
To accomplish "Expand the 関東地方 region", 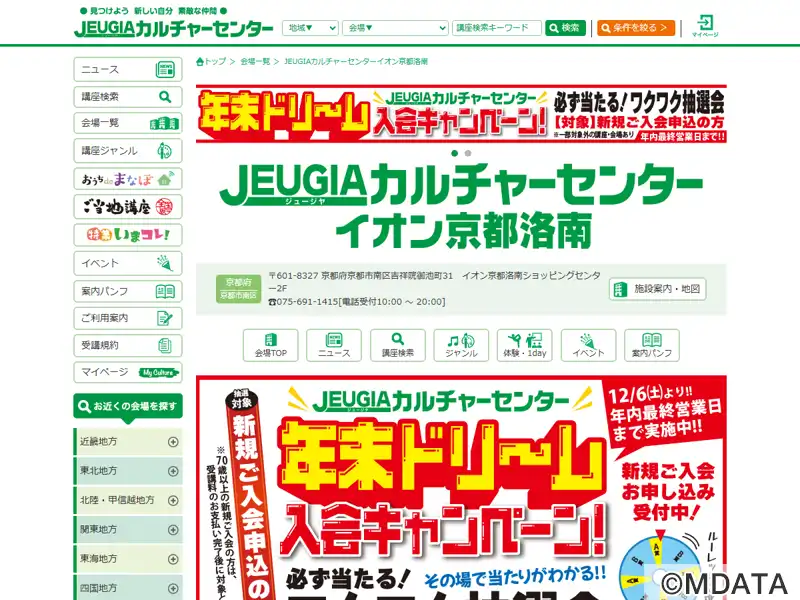I will 128,530.
